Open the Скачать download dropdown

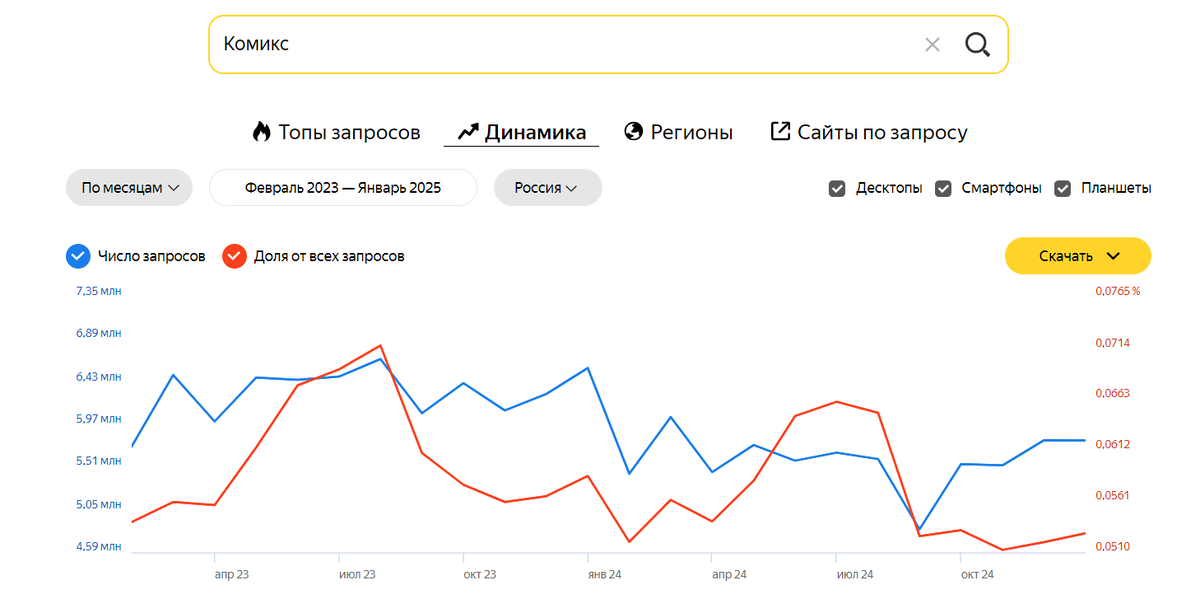(1078, 256)
